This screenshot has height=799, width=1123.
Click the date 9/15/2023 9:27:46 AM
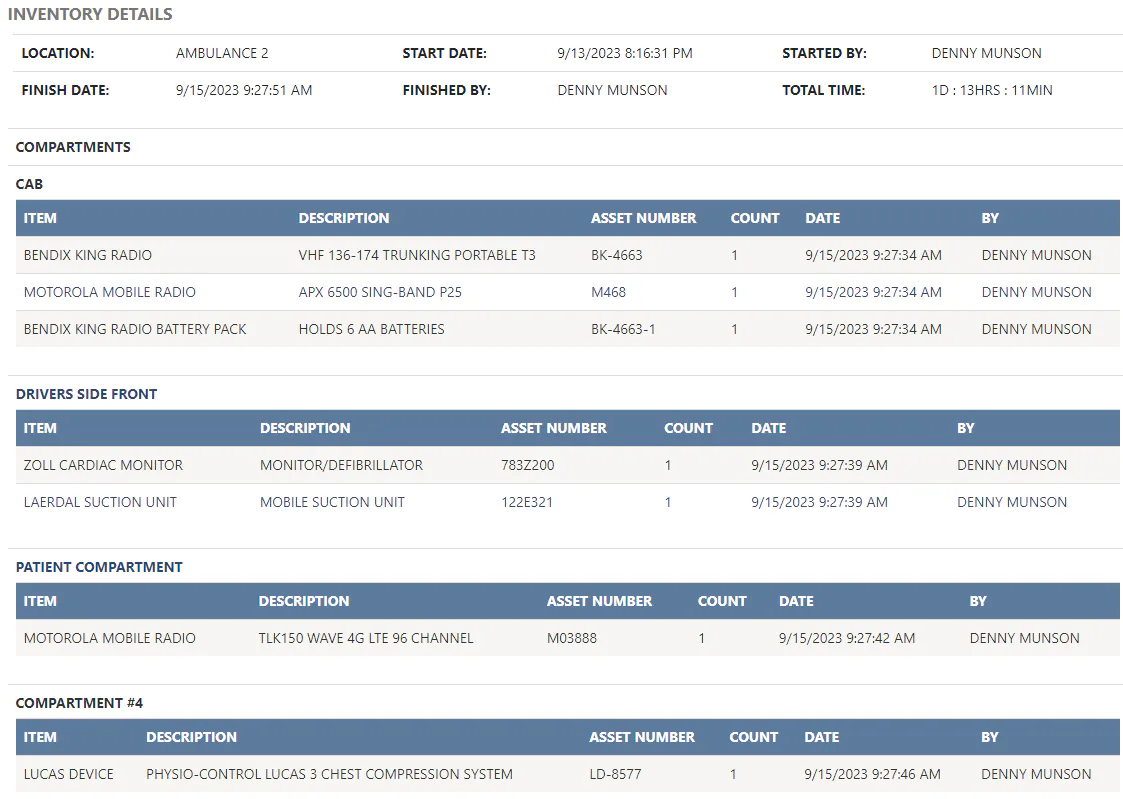(x=872, y=775)
